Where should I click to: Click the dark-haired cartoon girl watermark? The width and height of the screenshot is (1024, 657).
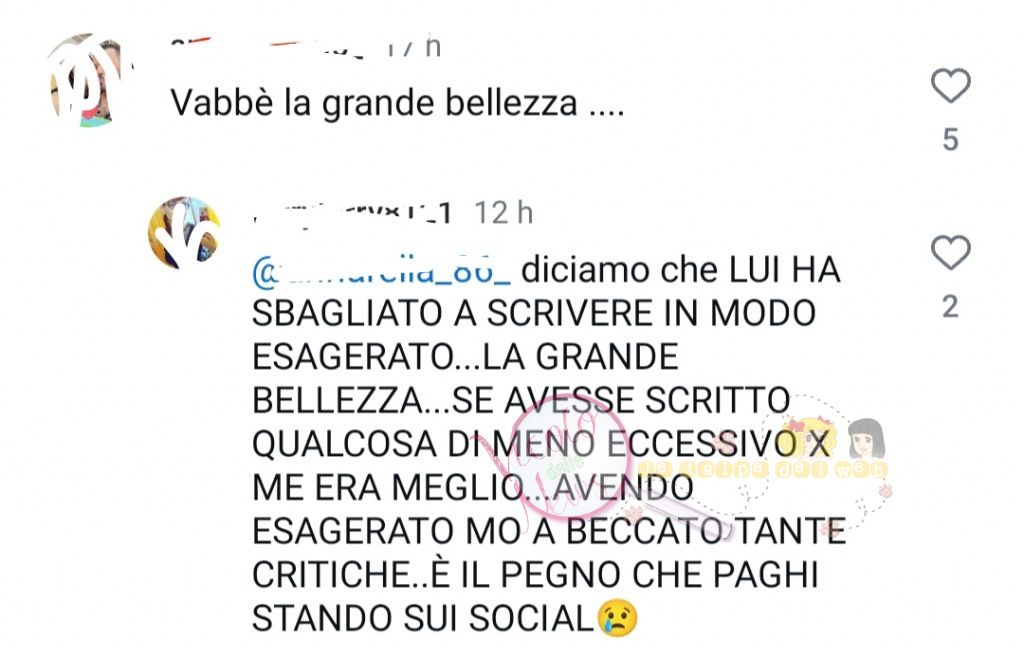click(866, 439)
